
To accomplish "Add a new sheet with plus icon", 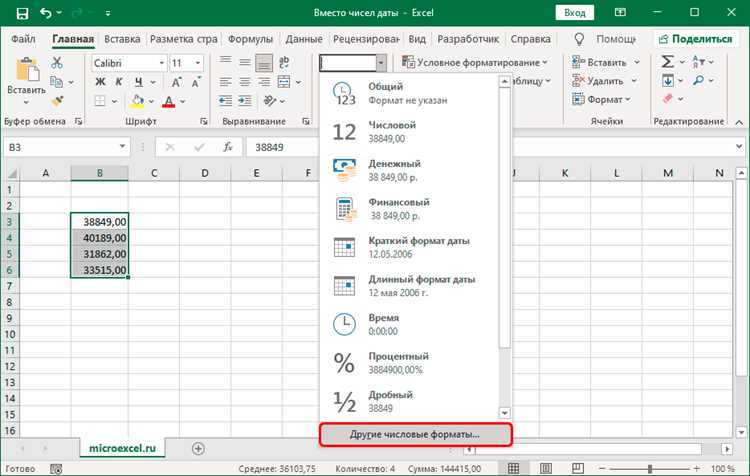I will [x=198, y=449].
